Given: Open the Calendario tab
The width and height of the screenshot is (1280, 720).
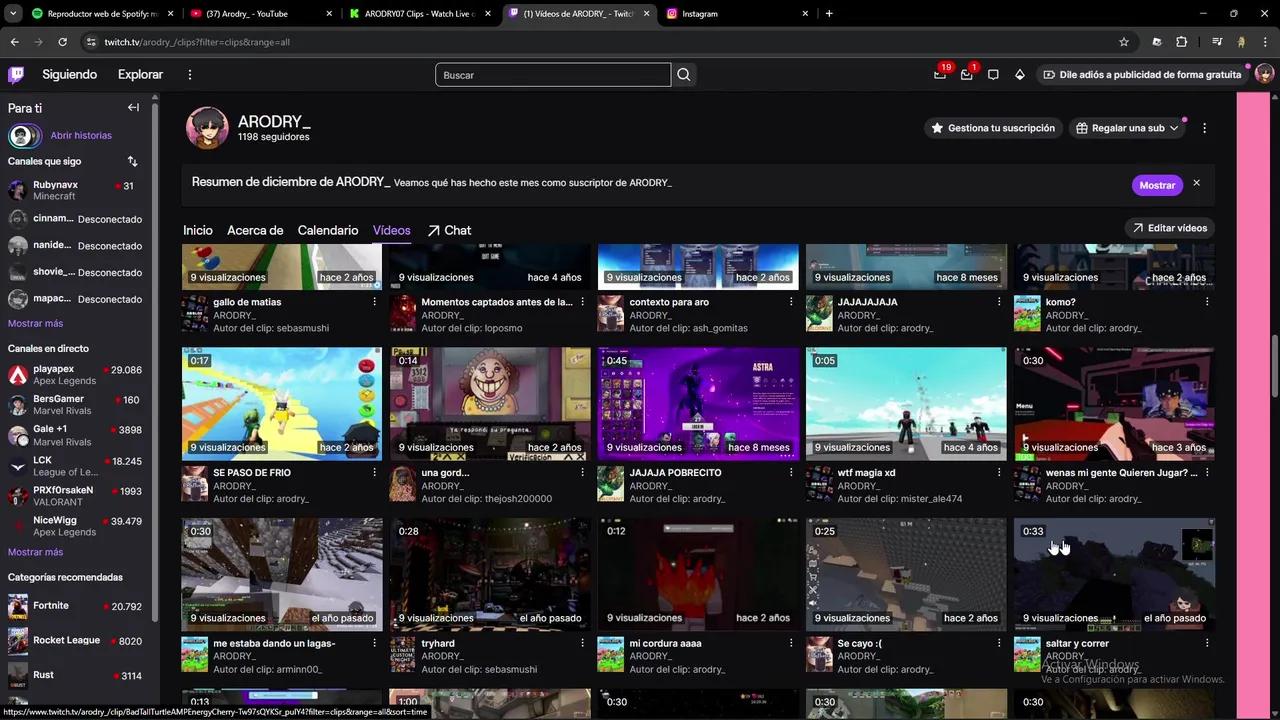Looking at the screenshot, I should 328,230.
